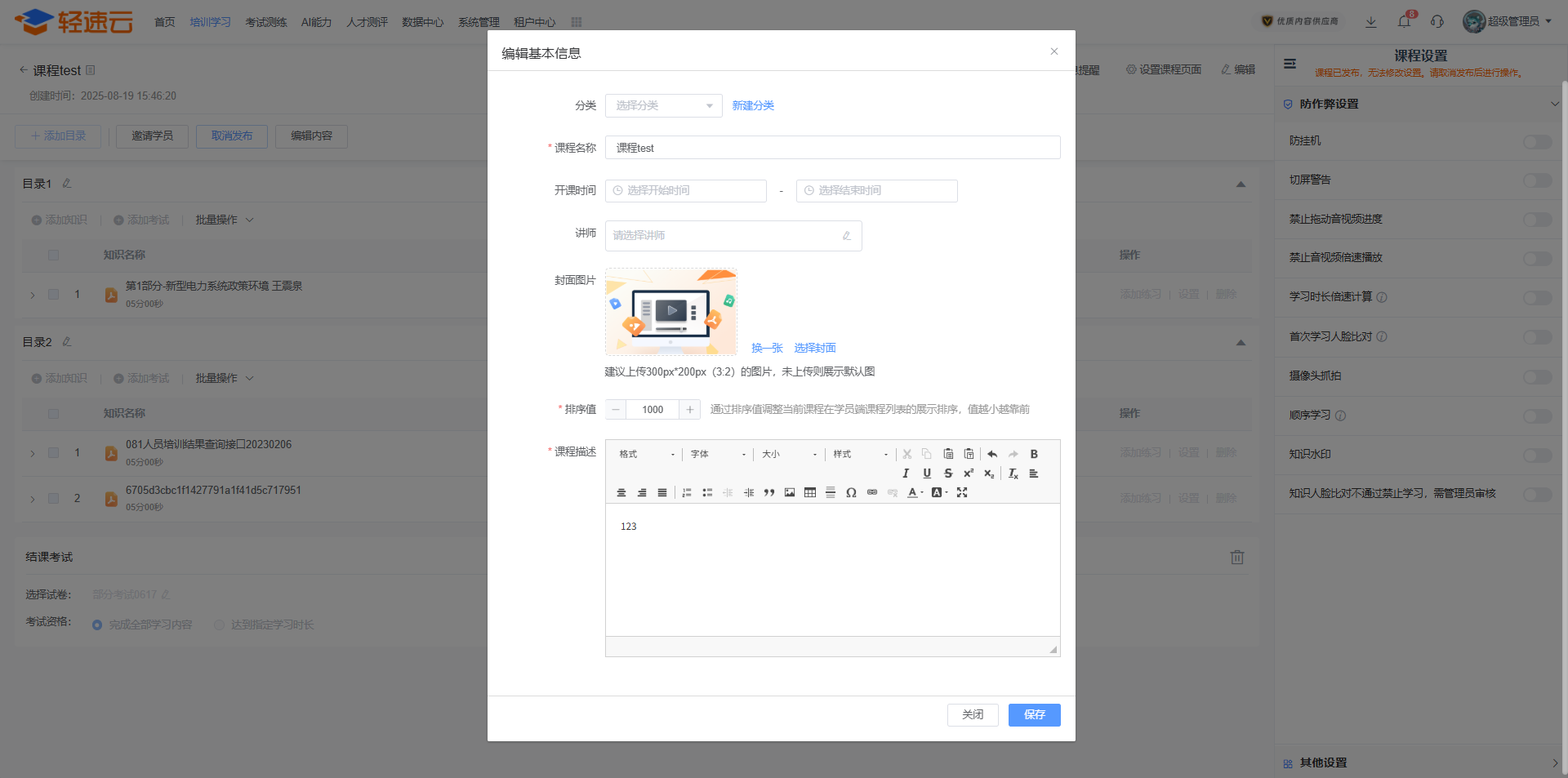
Task: Click the 课程名称 input field
Action: pyautogui.click(x=832, y=148)
